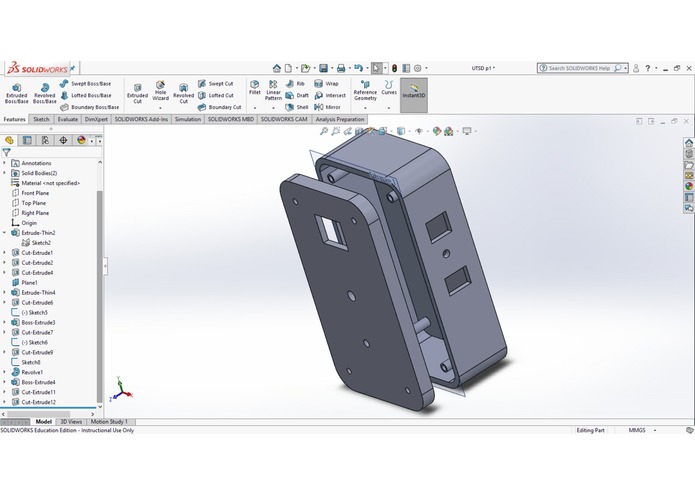Click the Home icon in top toolbar
Viewport: 695px width, 494px height.
coord(277,68)
